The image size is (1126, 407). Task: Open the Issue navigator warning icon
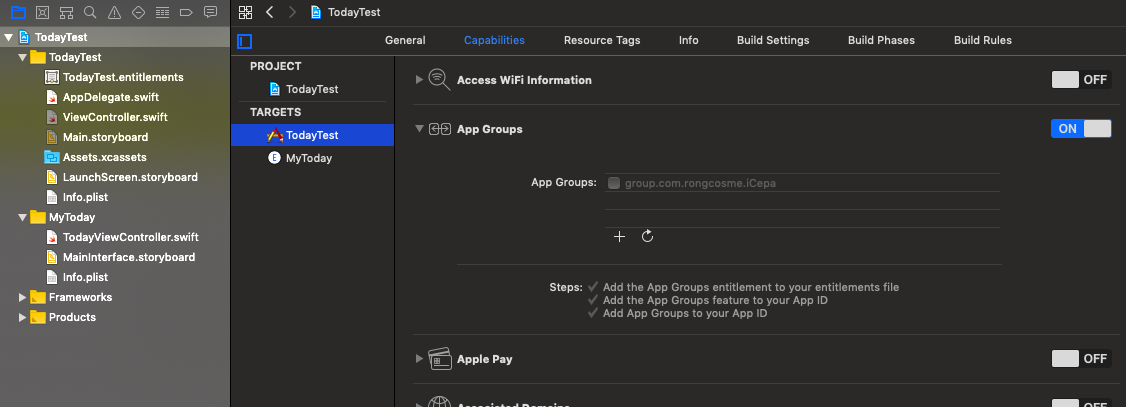(114, 12)
